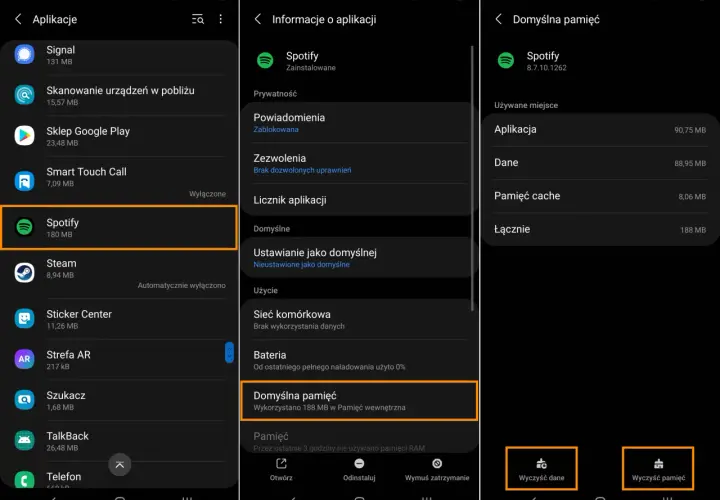Open Domyślna pamięć storage entry
The image size is (720, 500).
(x=359, y=400)
